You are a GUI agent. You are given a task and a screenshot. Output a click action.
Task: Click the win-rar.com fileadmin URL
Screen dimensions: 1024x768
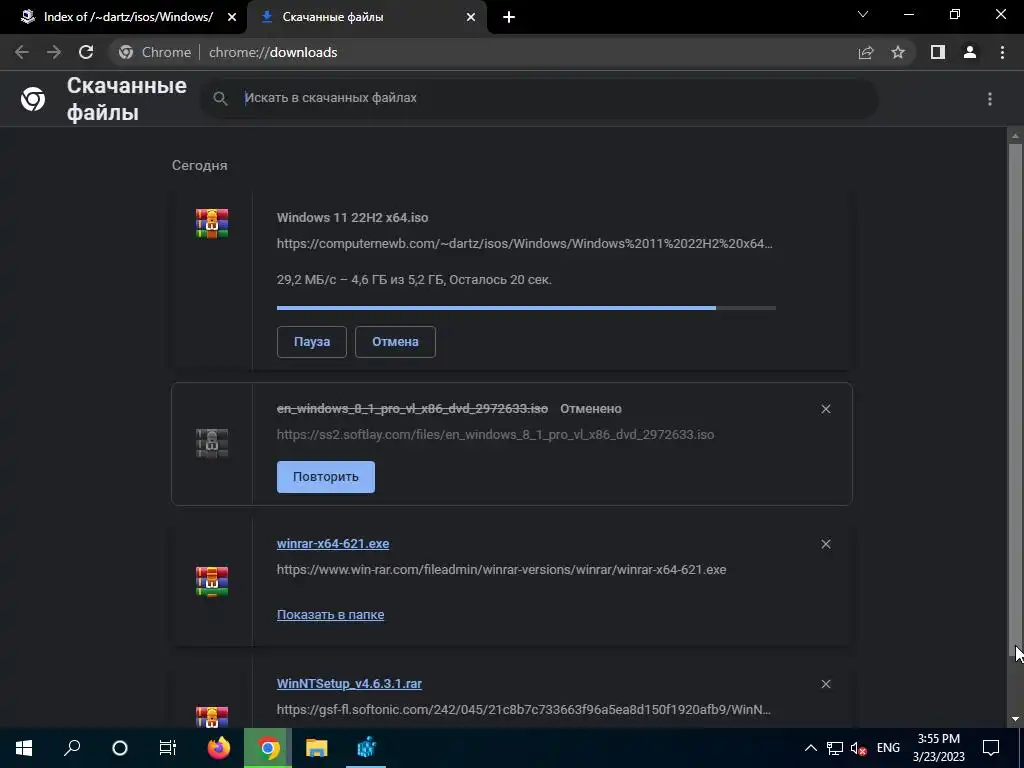click(502, 569)
